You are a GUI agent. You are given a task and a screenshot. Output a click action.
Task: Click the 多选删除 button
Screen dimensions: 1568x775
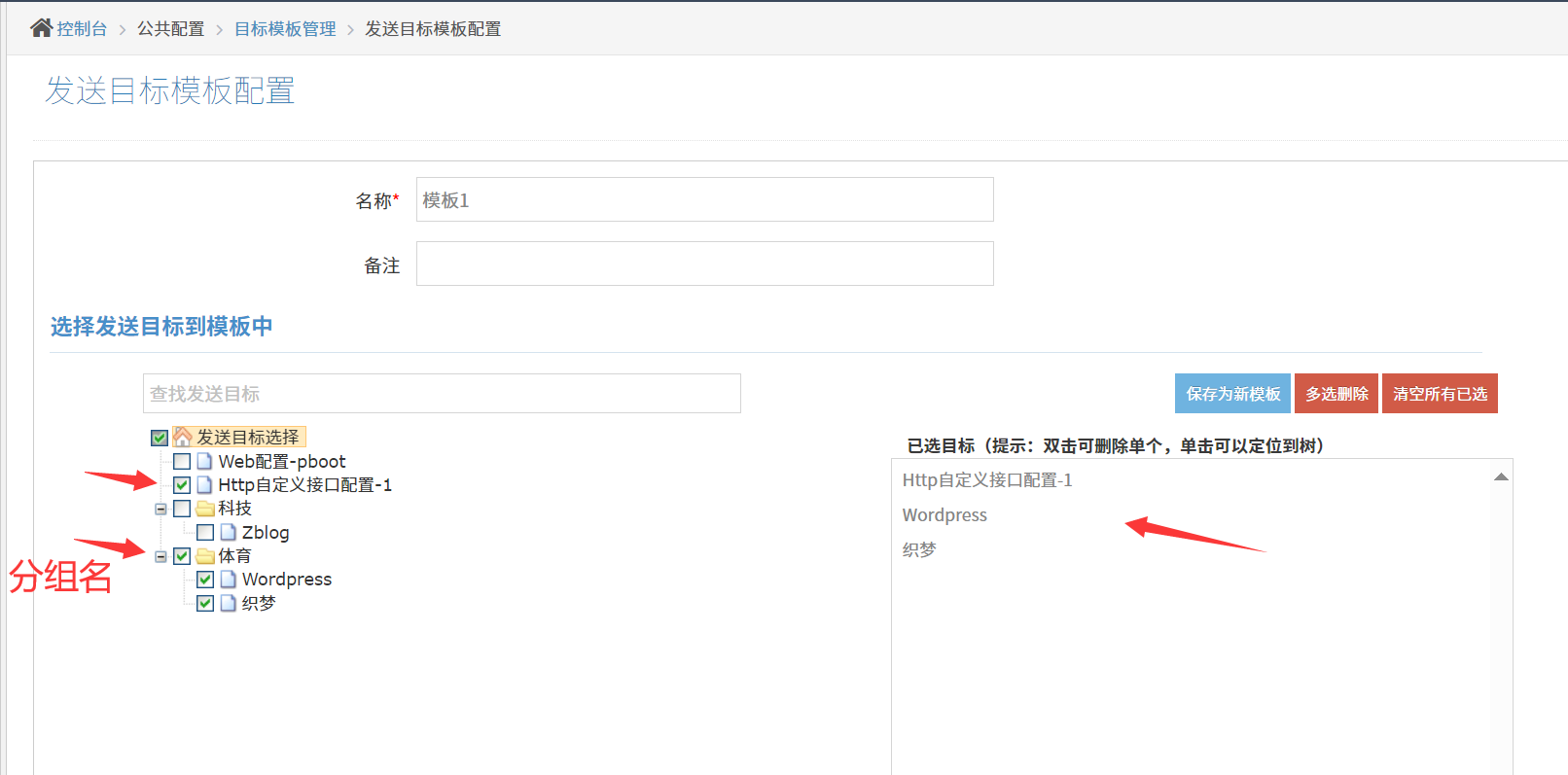1336,394
